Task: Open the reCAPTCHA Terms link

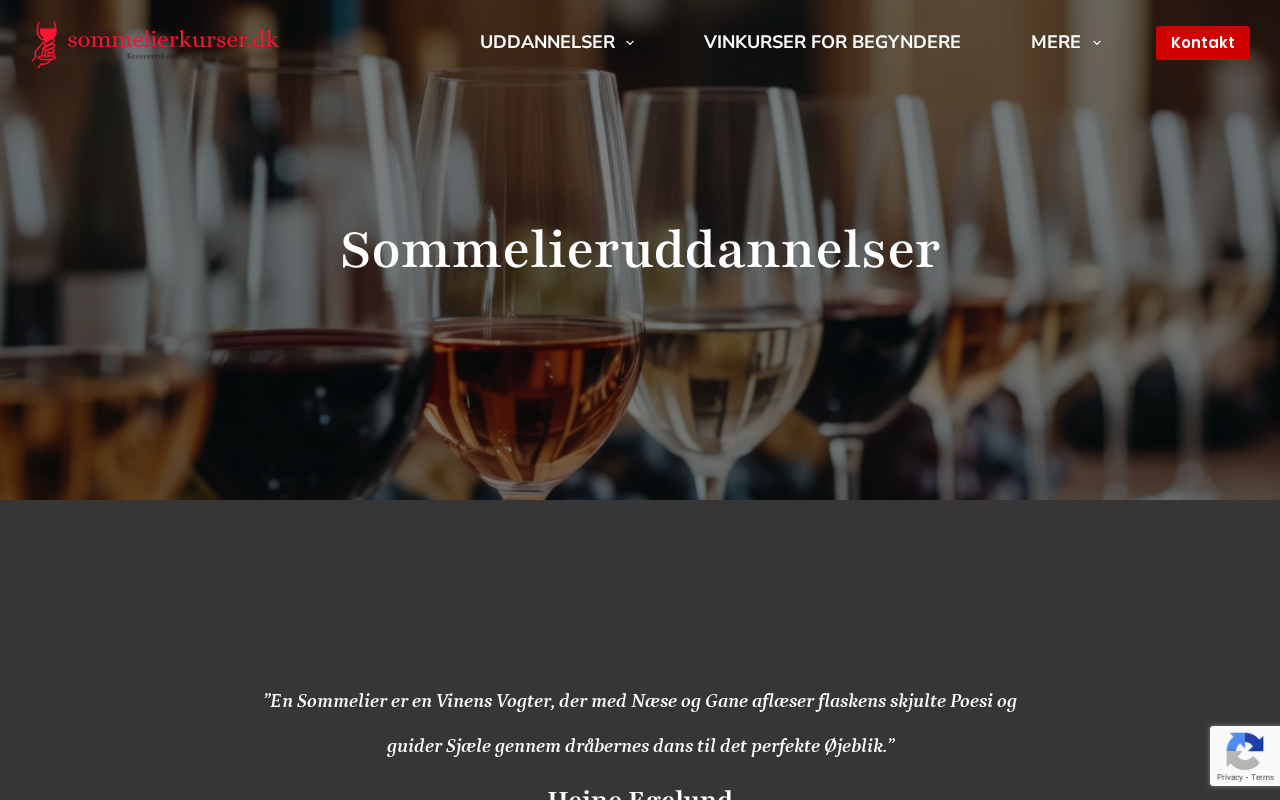Action: pos(1262,777)
